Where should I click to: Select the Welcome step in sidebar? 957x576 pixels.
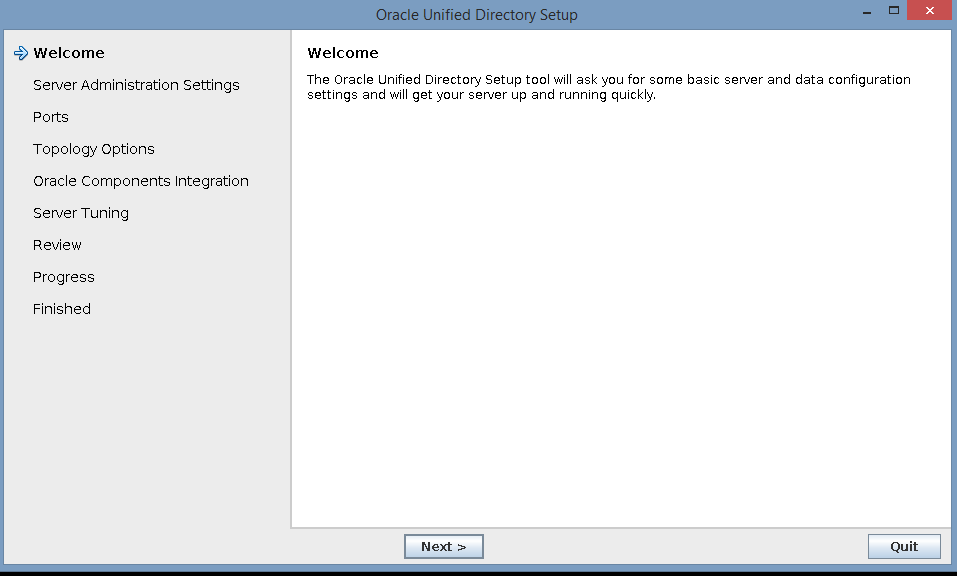[x=69, y=53]
